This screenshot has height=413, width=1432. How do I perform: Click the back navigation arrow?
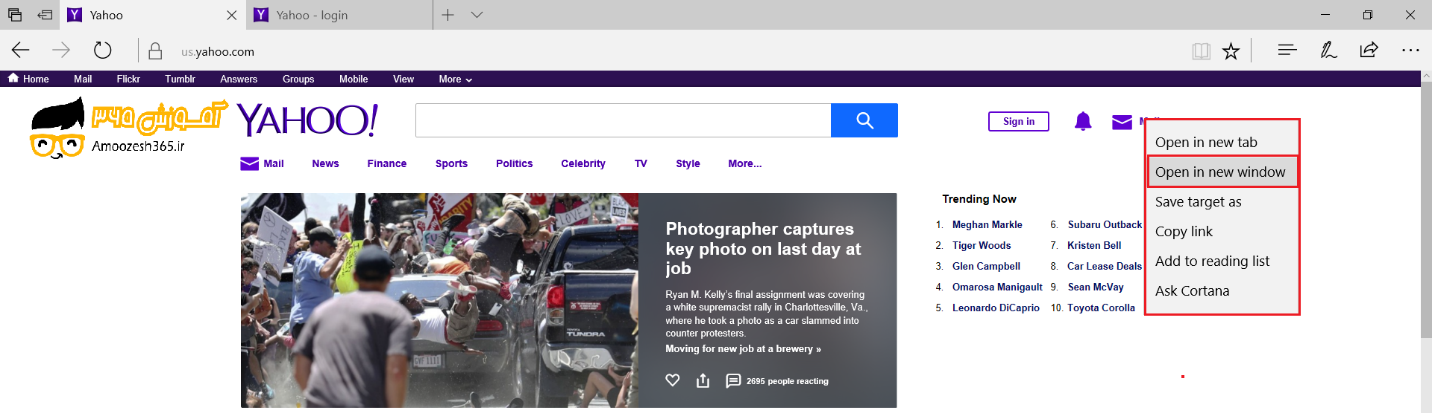pos(21,51)
